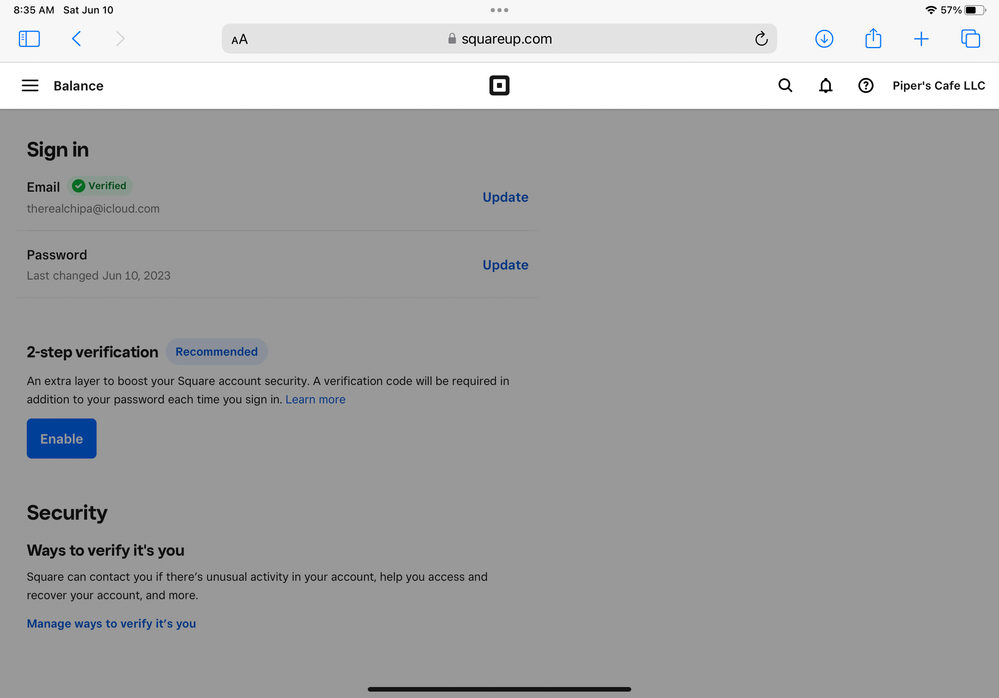The width and height of the screenshot is (999, 698).
Task: Open Learn more about 2-step verification
Action: pos(315,399)
